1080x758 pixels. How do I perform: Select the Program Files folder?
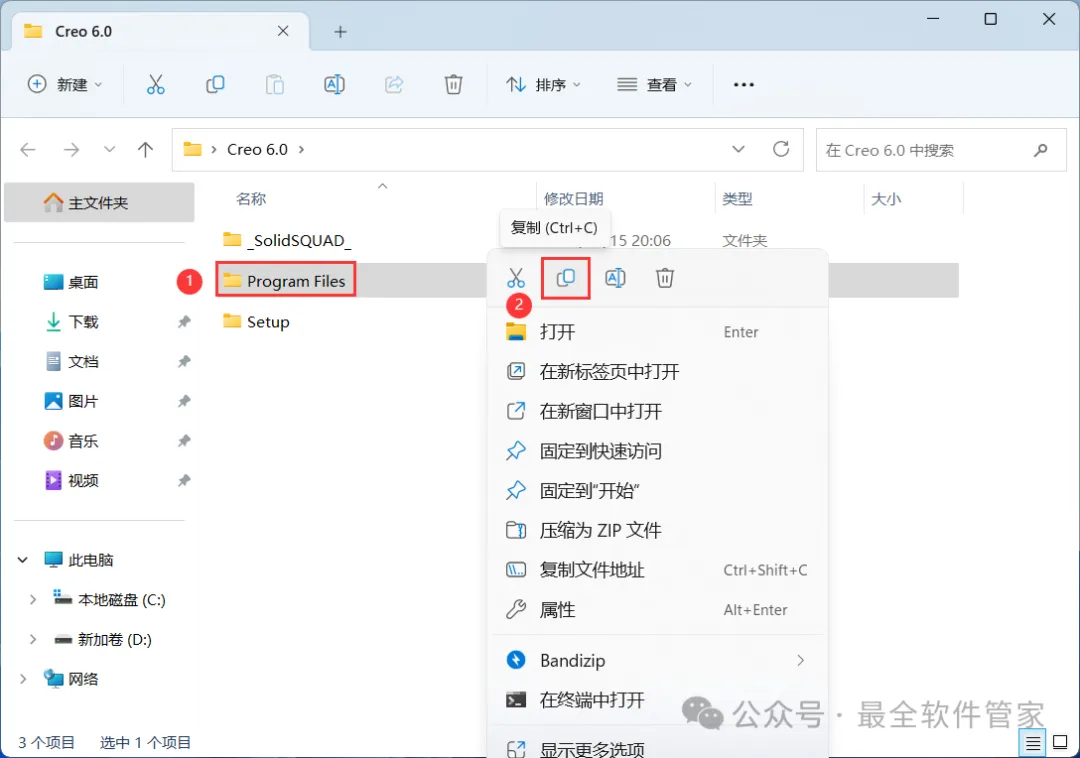285,280
